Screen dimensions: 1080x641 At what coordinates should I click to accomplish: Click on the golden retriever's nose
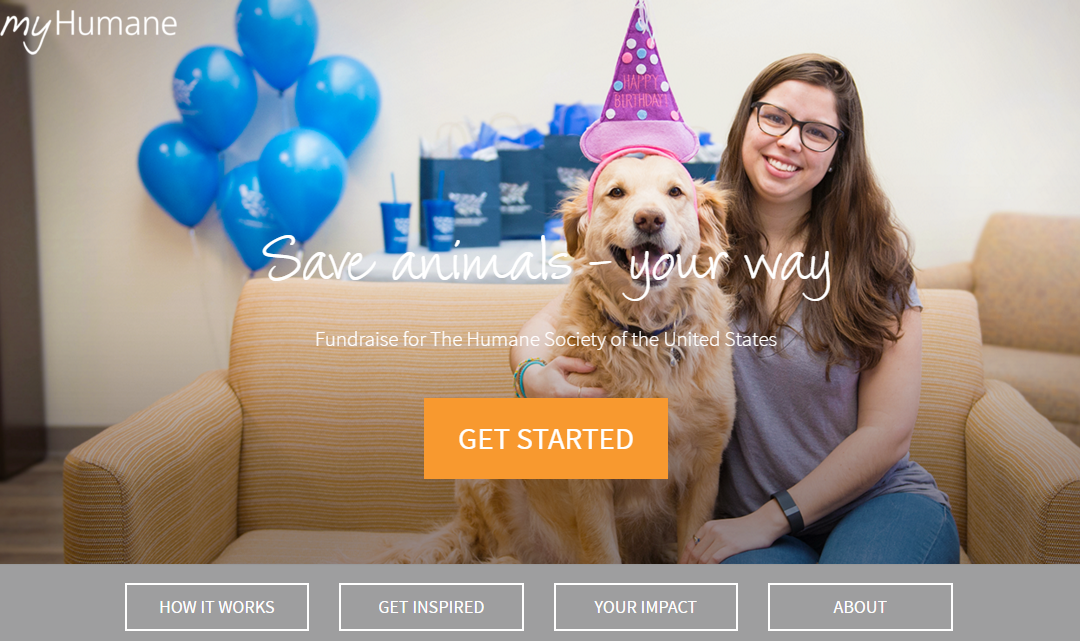pos(648,220)
